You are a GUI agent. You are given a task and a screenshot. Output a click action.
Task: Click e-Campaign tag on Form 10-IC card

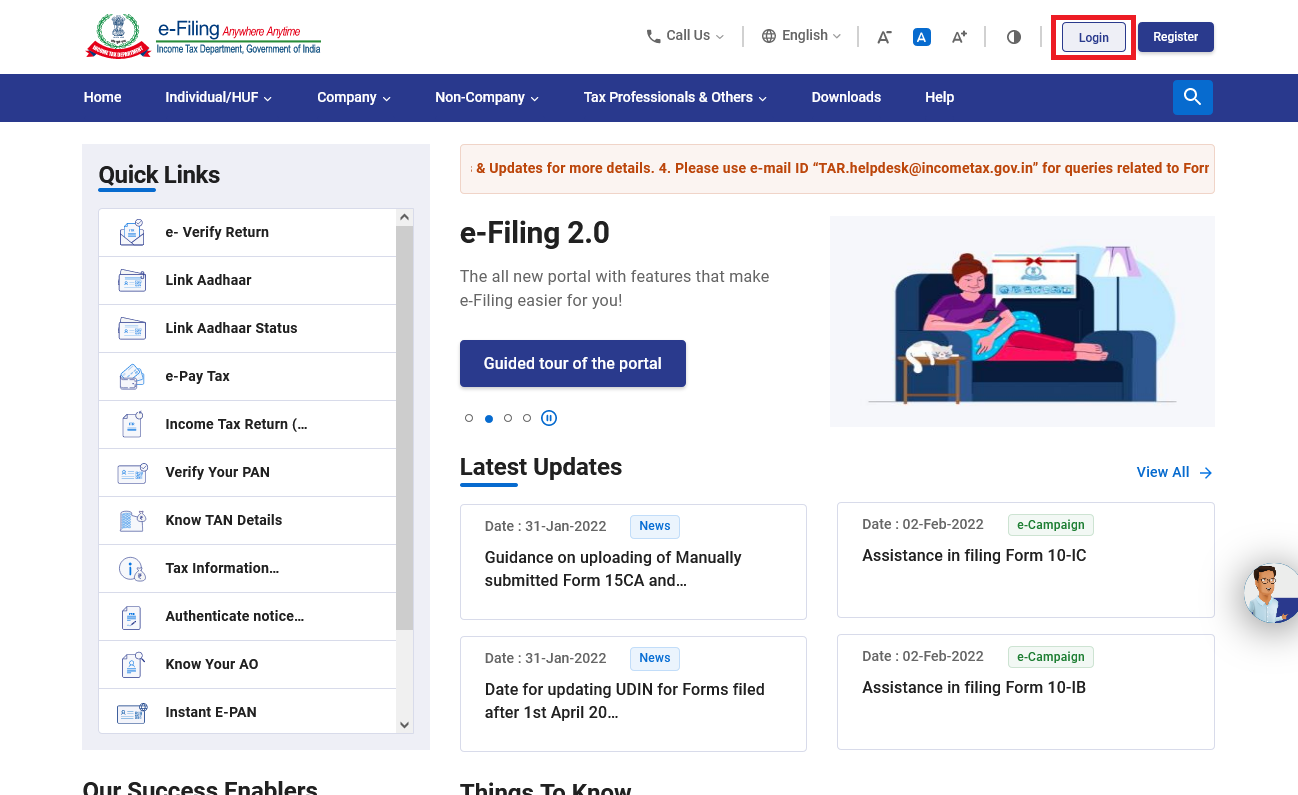point(1050,525)
